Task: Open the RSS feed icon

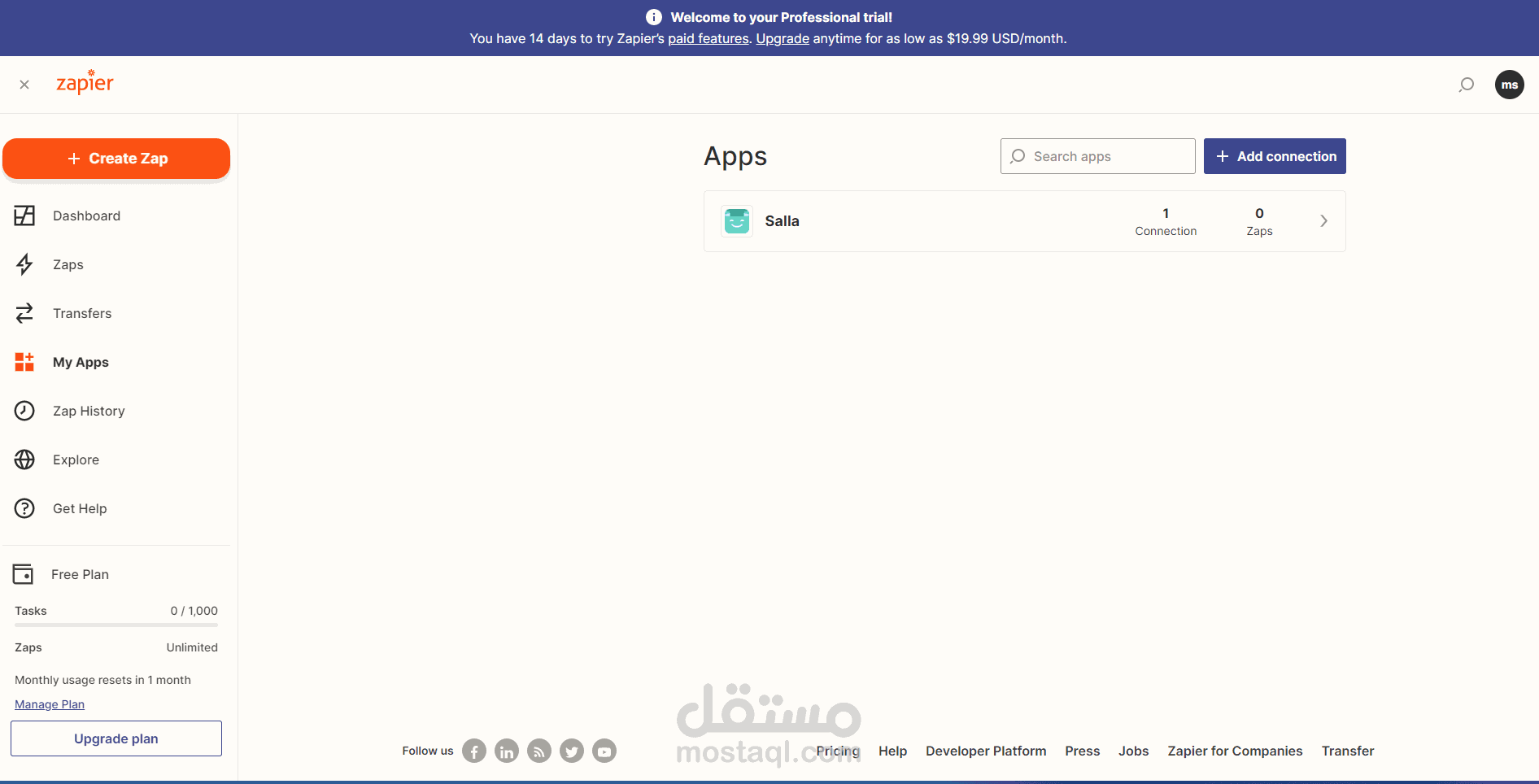Action: pyautogui.click(x=539, y=751)
